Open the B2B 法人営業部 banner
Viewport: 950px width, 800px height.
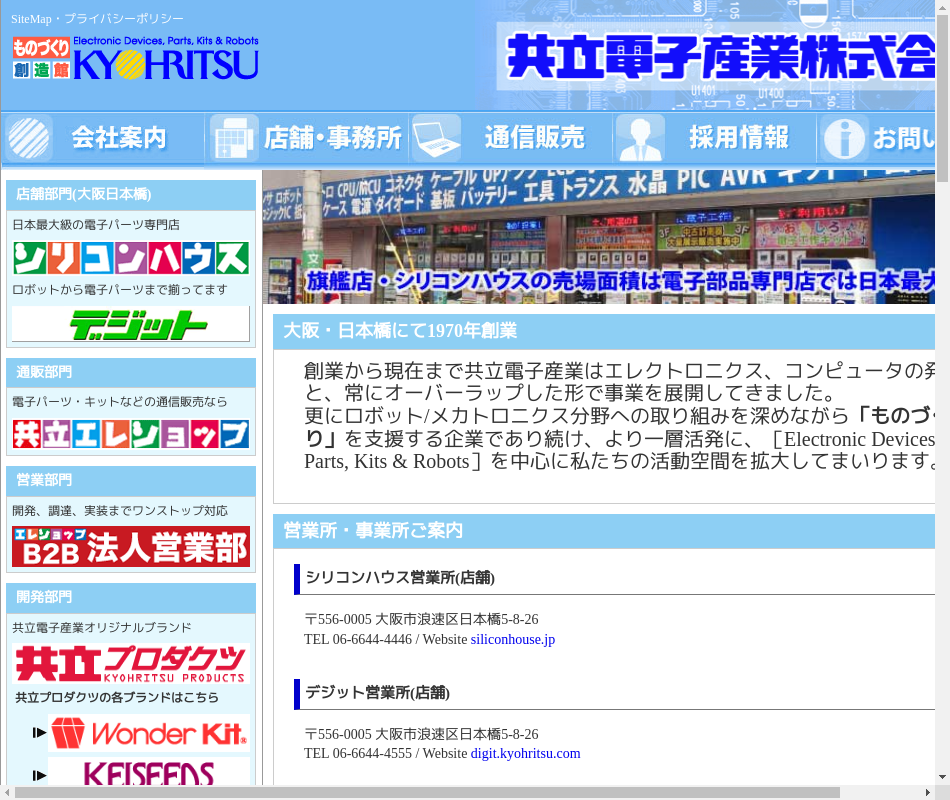131,547
